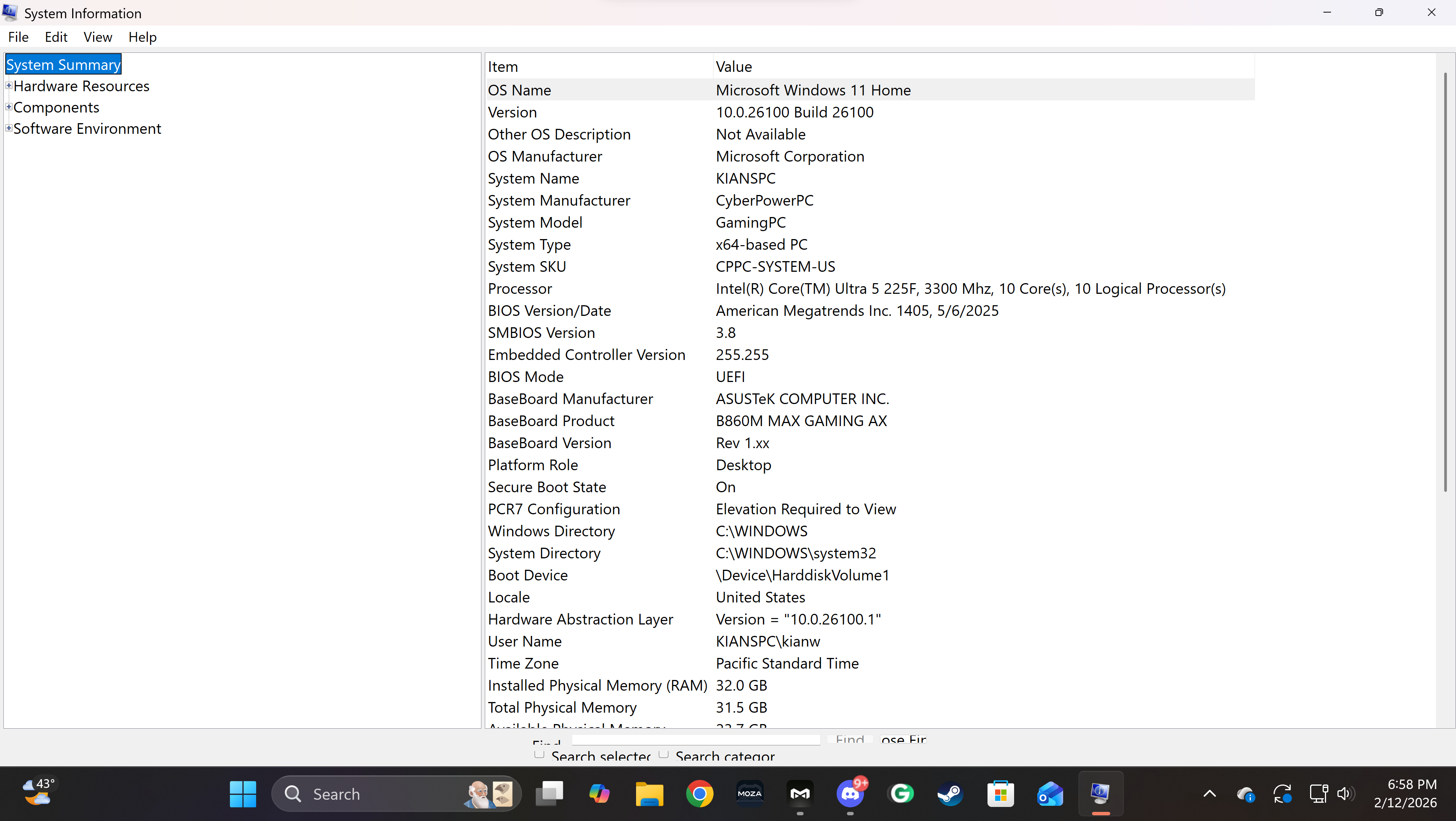This screenshot has height=821, width=1456.
Task: Select the 10.0.26100 Build 26100 value
Action: tap(795, 112)
